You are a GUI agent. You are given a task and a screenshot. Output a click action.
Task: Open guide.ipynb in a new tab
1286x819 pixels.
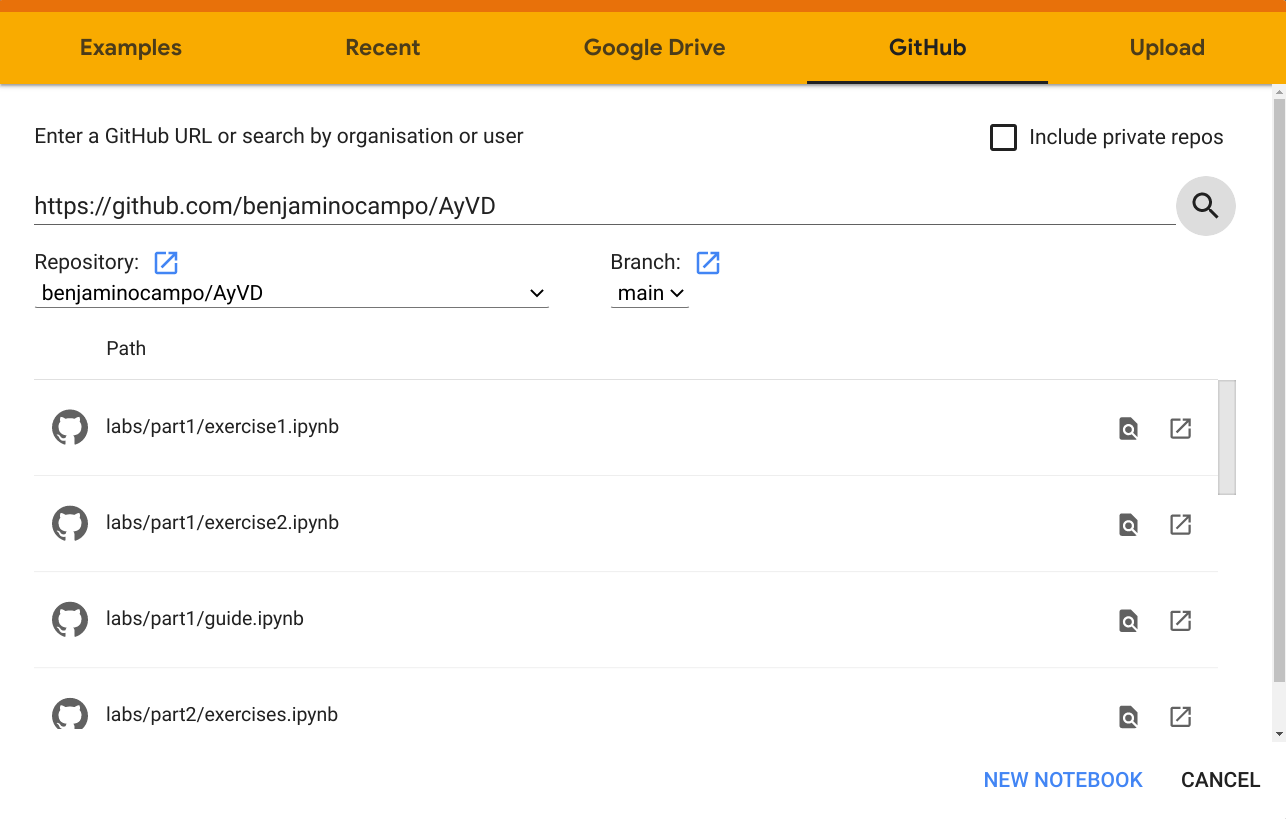coord(1180,620)
